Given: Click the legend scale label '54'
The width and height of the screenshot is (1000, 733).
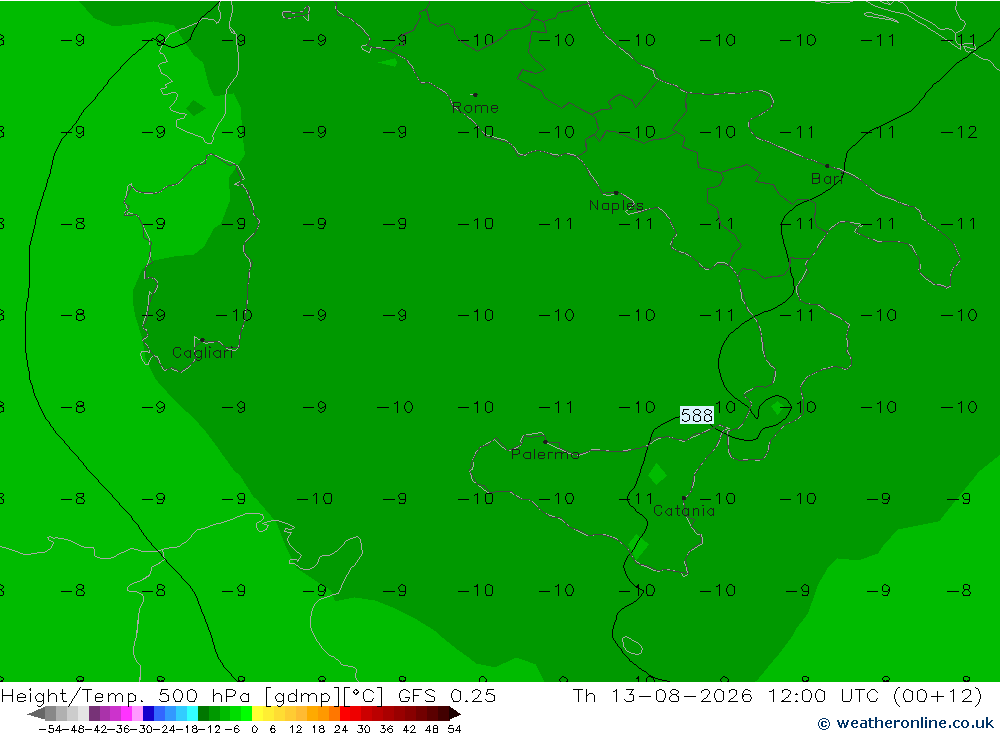Looking at the screenshot, I should coord(454,729).
